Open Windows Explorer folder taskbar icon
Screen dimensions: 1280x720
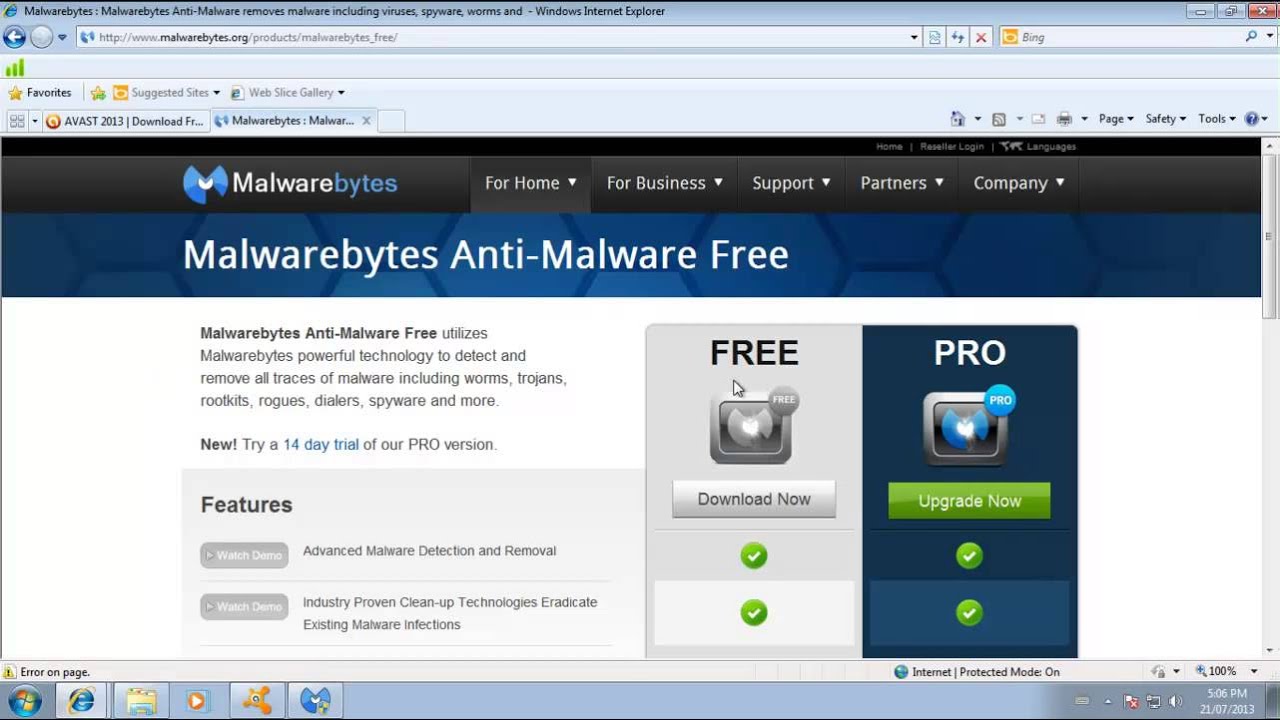140,701
